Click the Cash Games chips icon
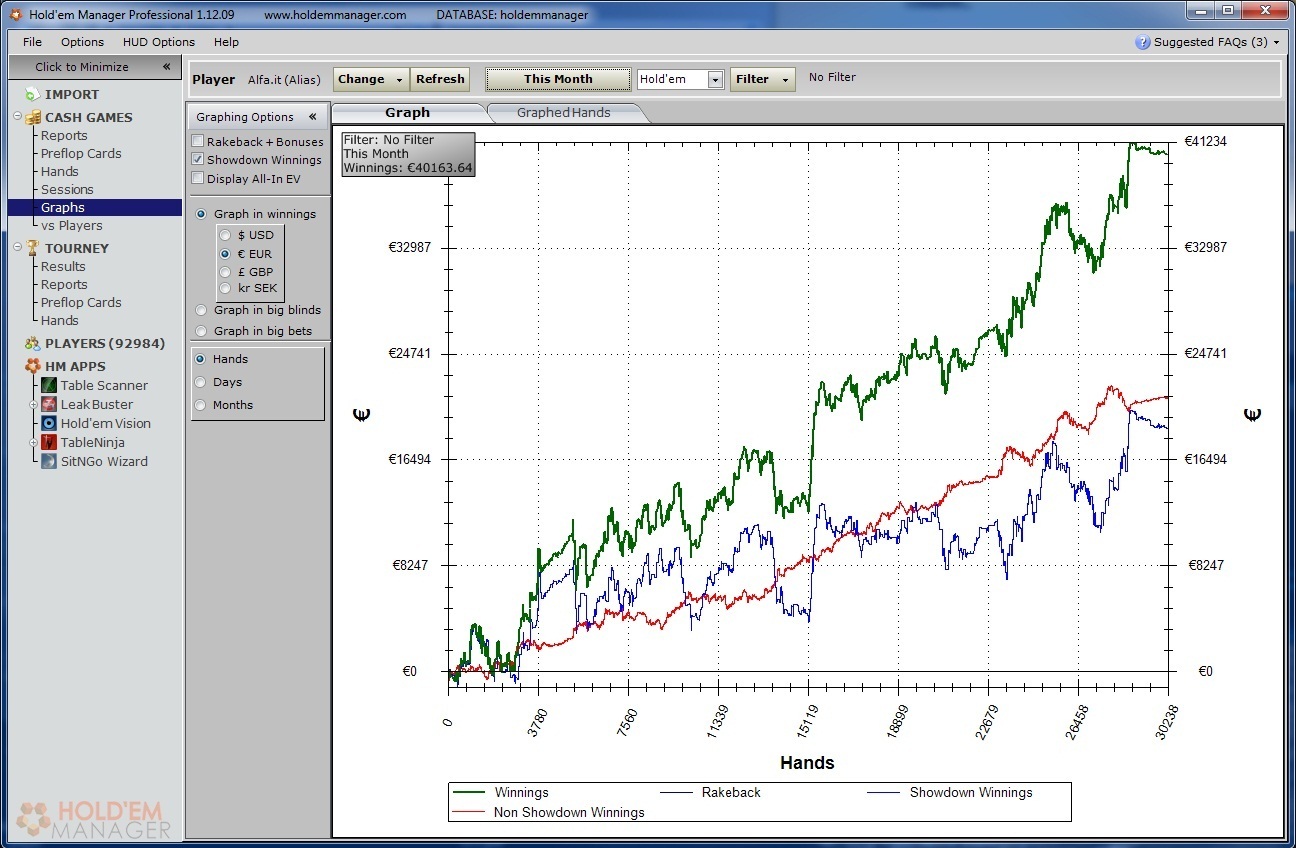Screen dimensions: 1296x848 click(x=33, y=117)
